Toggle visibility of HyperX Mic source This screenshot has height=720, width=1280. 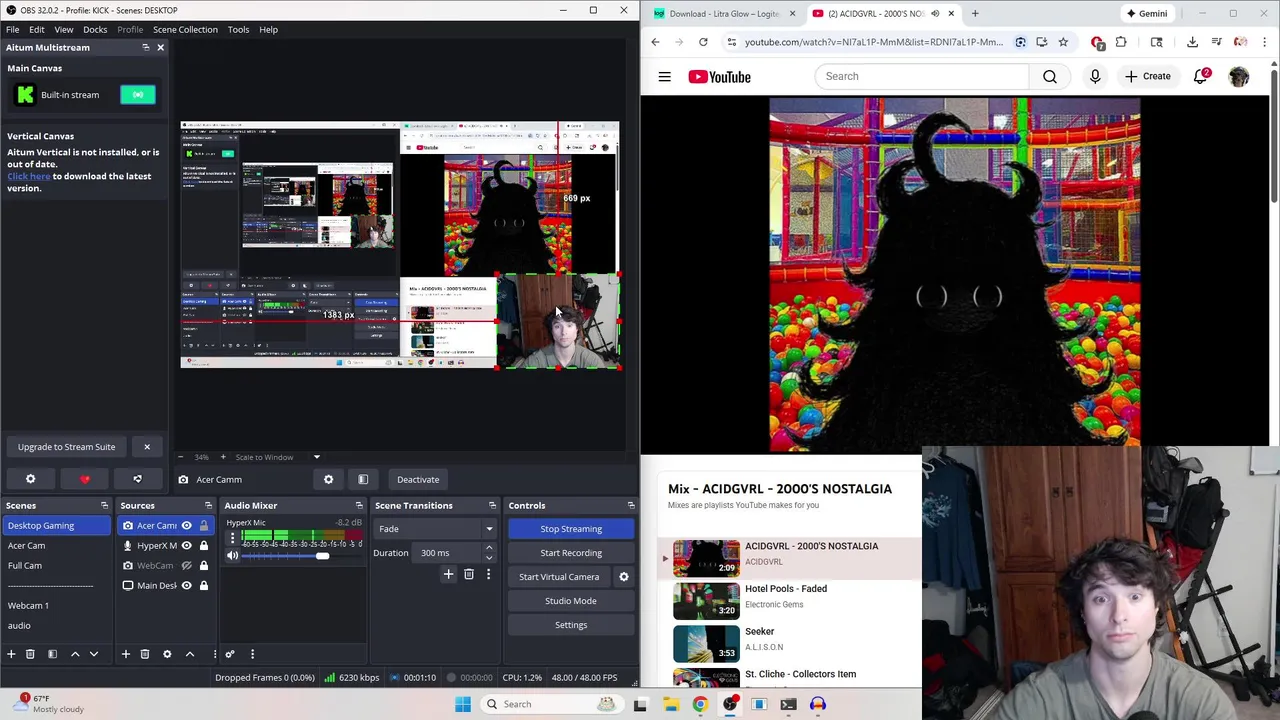[x=186, y=545]
